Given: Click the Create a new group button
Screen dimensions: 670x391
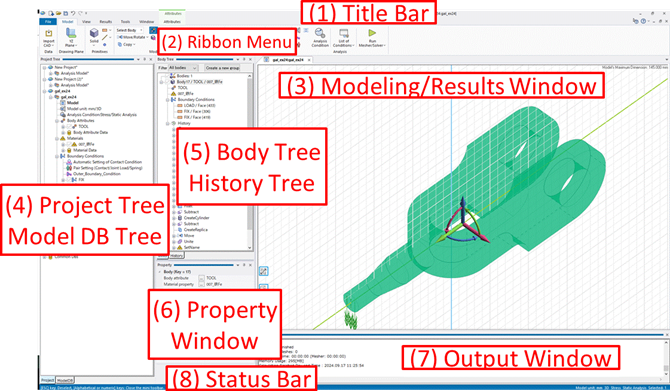Looking at the screenshot, I should click(222, 68).
